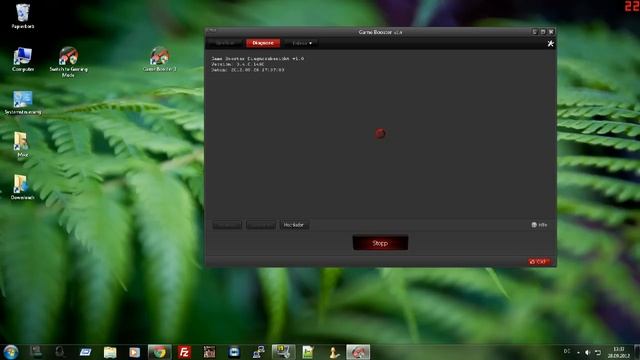Image resolution: width=640 pixels, height=360 pixels.
Task: Switch to the red Diagnose tab
Action: (x=263, y=43)
